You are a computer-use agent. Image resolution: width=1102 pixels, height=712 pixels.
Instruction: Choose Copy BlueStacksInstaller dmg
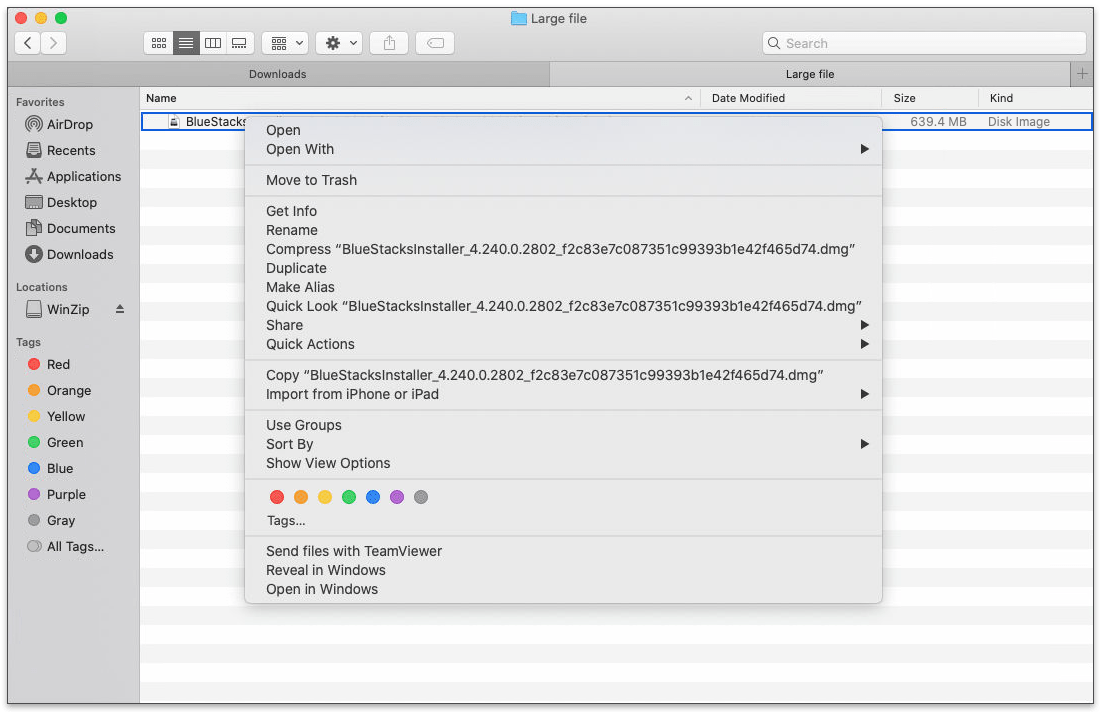(x=563, y=375)
